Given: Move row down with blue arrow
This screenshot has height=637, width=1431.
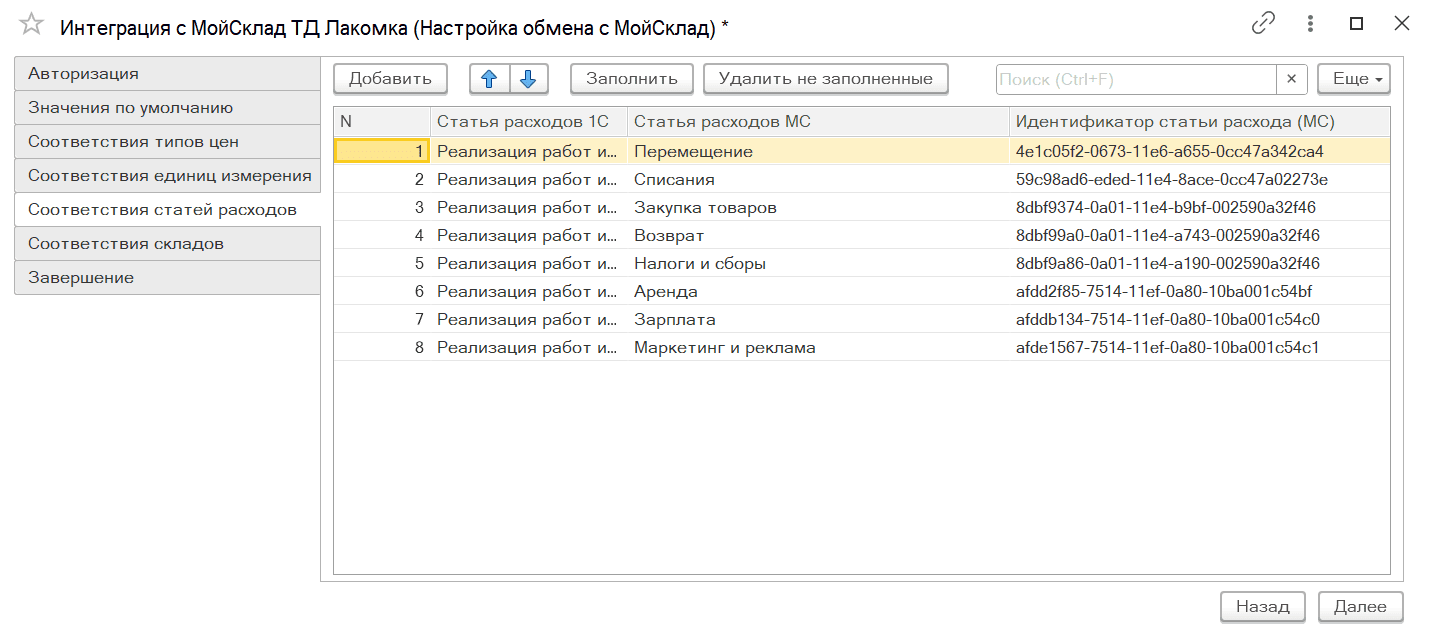Looking at the screenshot, I should (529, 78).
